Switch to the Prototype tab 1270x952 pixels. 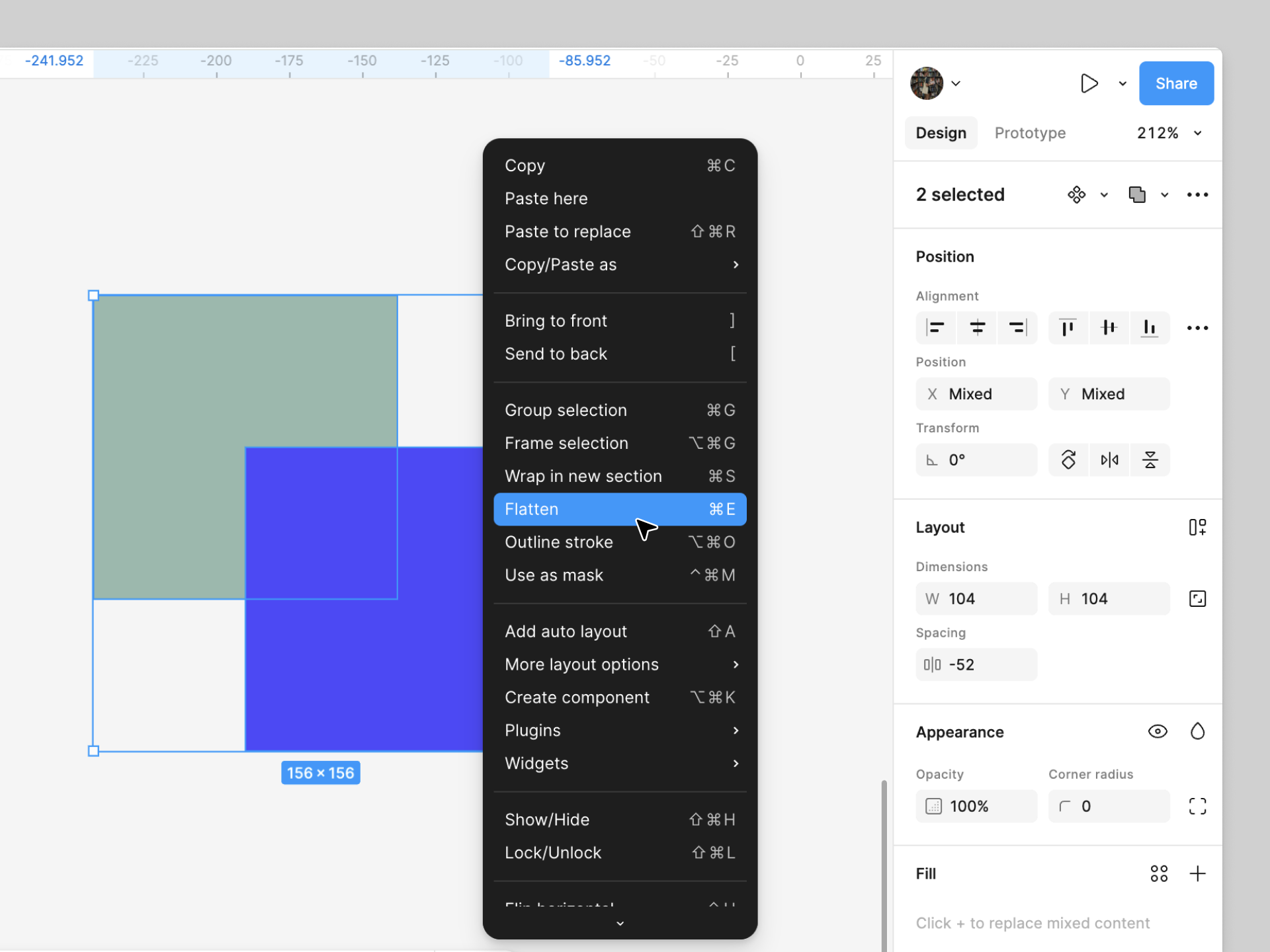[x=1030, y=133]
